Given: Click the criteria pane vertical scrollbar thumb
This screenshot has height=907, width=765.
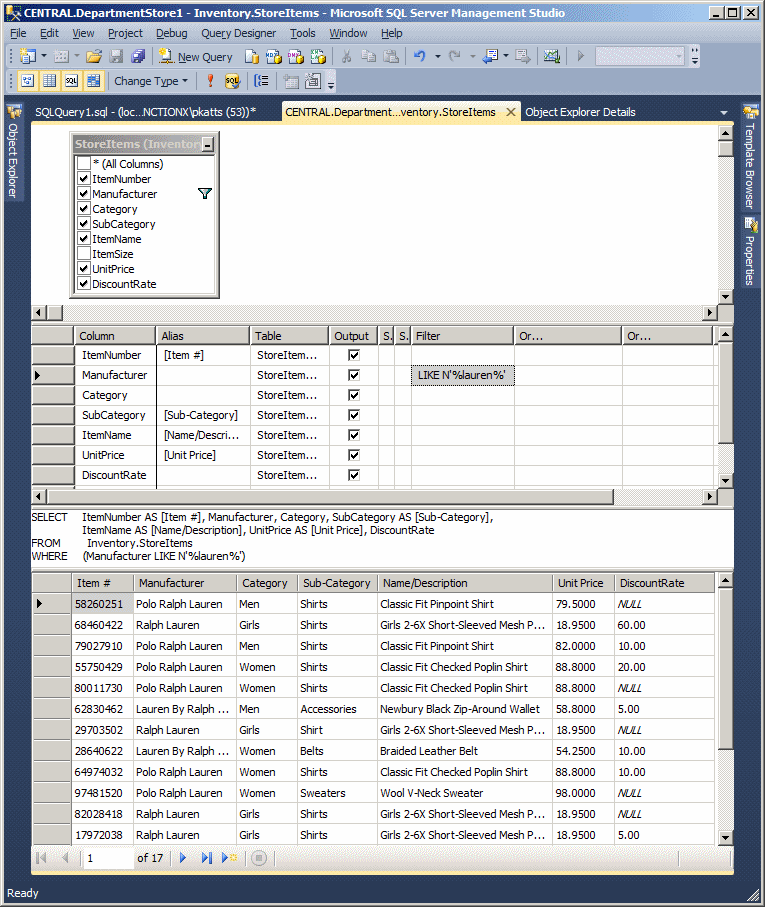Looking at the screenshot, I should [x=726, y=393].
